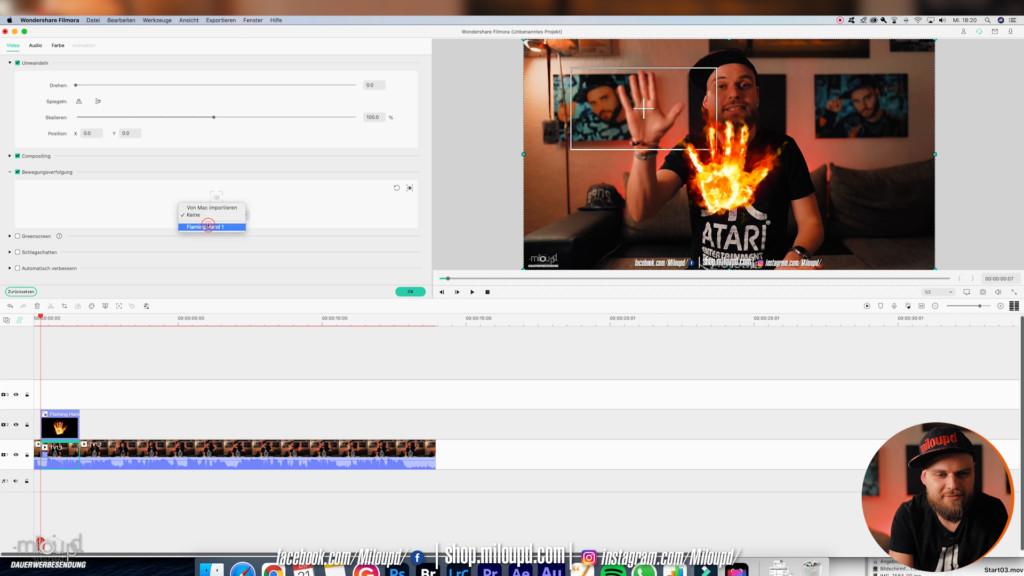Expand the Automatisch verbessern section triangle
Screen dimensions: 1024x576
[x=10, y=268]
